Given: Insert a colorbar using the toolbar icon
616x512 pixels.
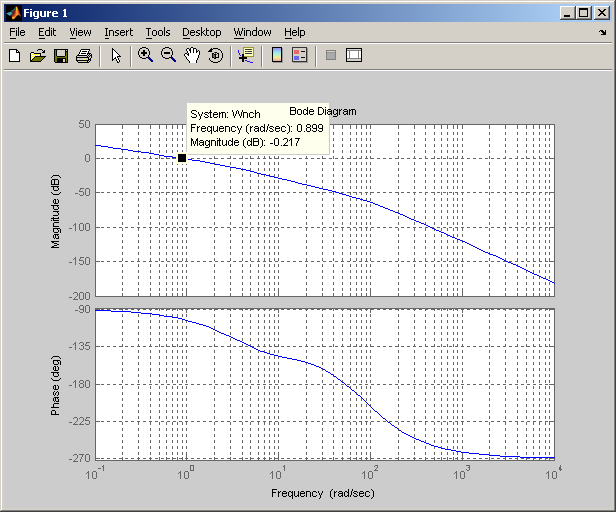Looking at the screenshot, I should [277, 56].
